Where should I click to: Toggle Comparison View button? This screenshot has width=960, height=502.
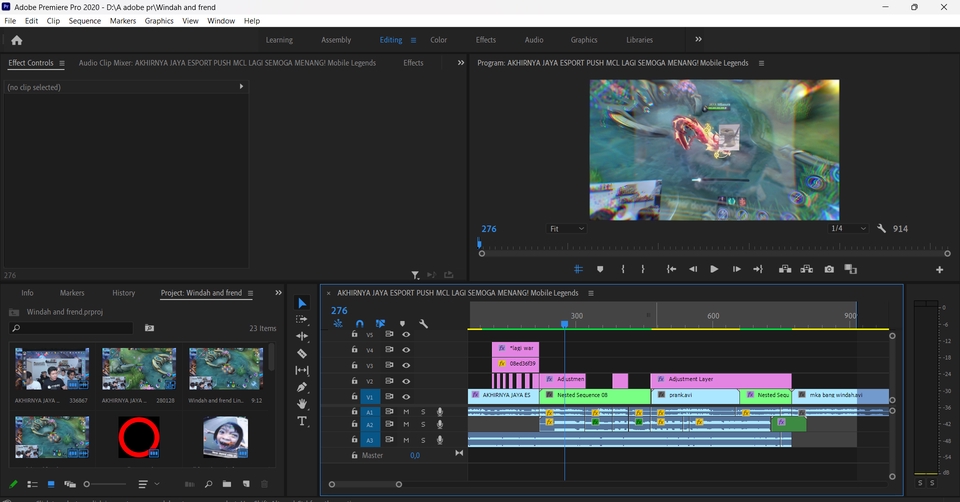tap(850, 269)
